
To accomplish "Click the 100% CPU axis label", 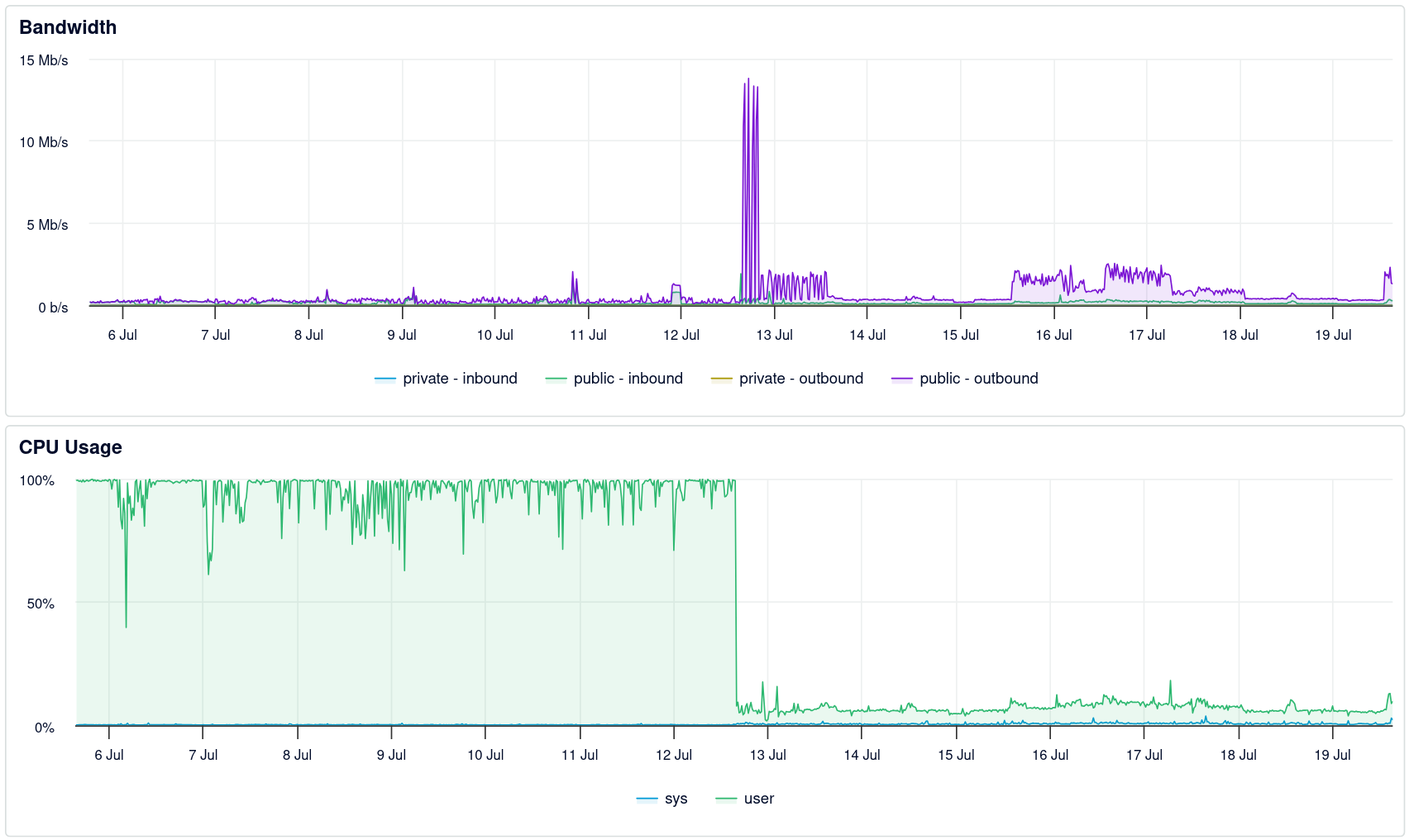I will [37, 480].
